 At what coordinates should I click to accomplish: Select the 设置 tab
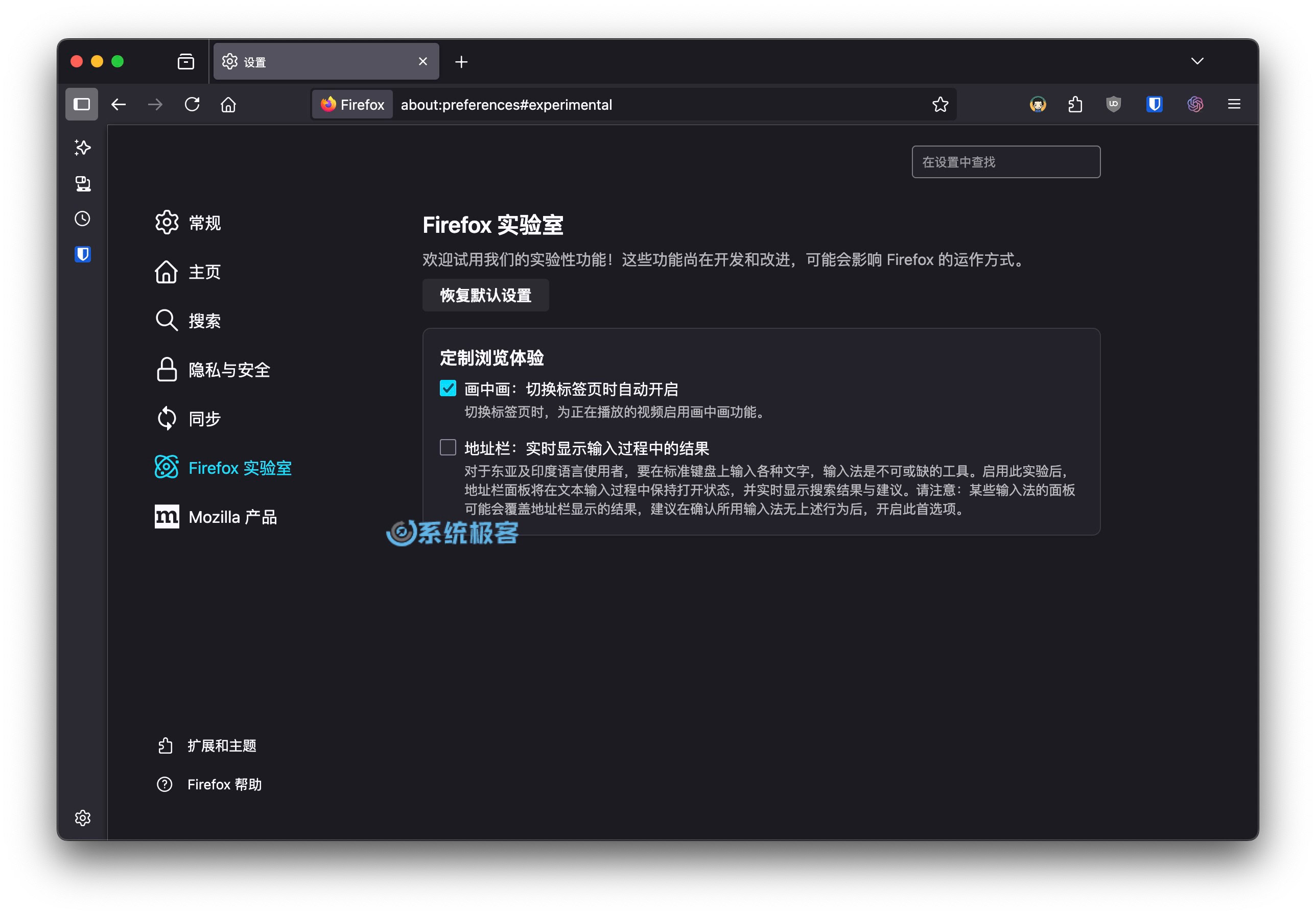point(326,61)
